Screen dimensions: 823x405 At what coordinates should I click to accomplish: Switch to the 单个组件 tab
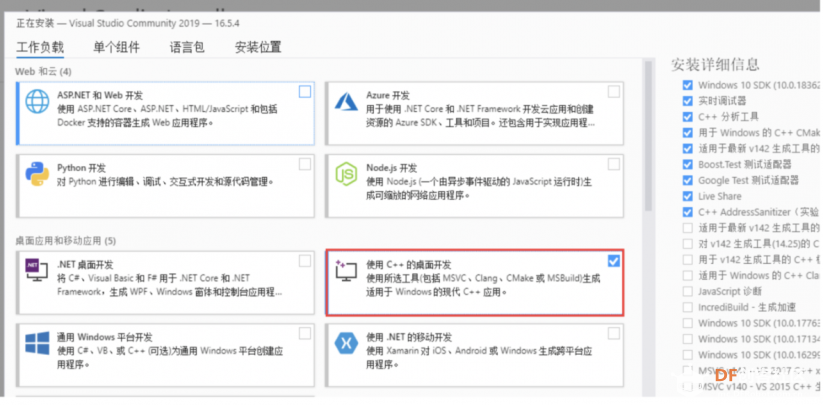[x=117, y=47]
